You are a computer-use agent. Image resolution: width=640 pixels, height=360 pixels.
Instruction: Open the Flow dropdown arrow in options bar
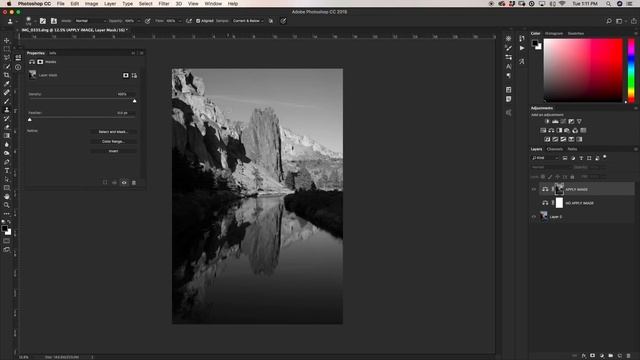[180, 21]
